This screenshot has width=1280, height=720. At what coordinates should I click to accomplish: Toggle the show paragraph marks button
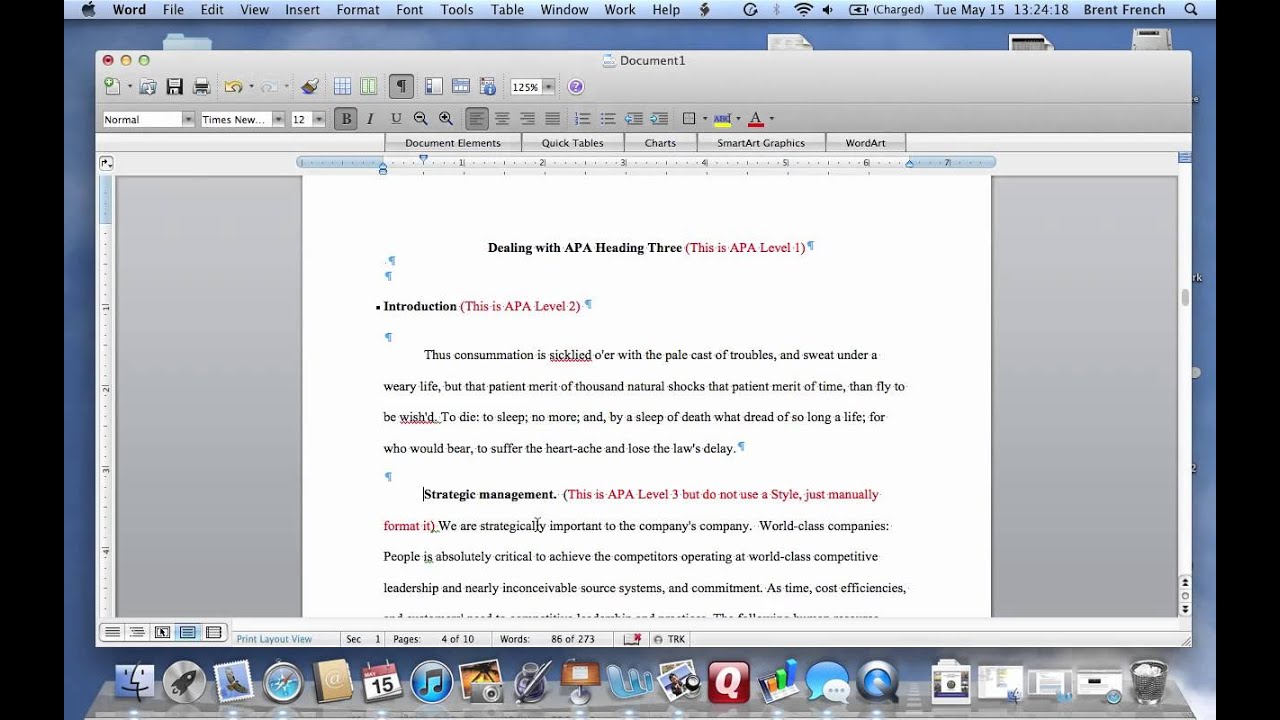tap(401, 87)
